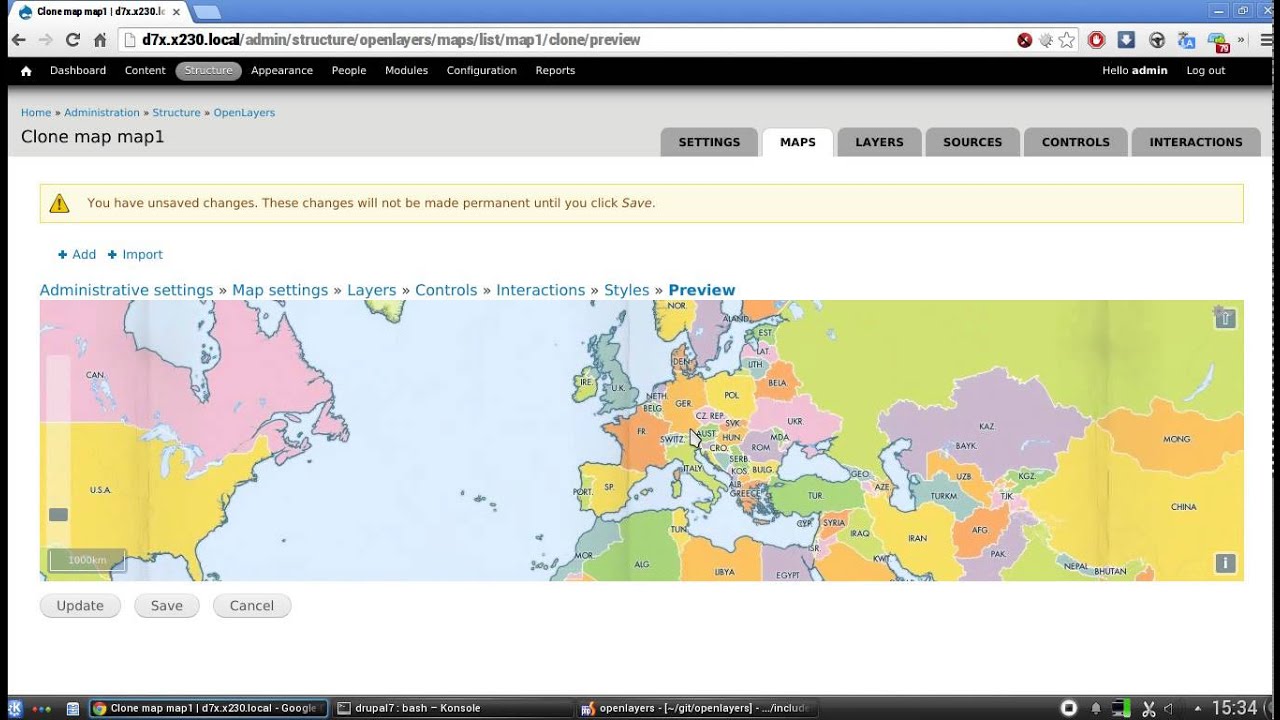Open notifications bell in system tray
1280x720 pixels.
click(1096, 708)
